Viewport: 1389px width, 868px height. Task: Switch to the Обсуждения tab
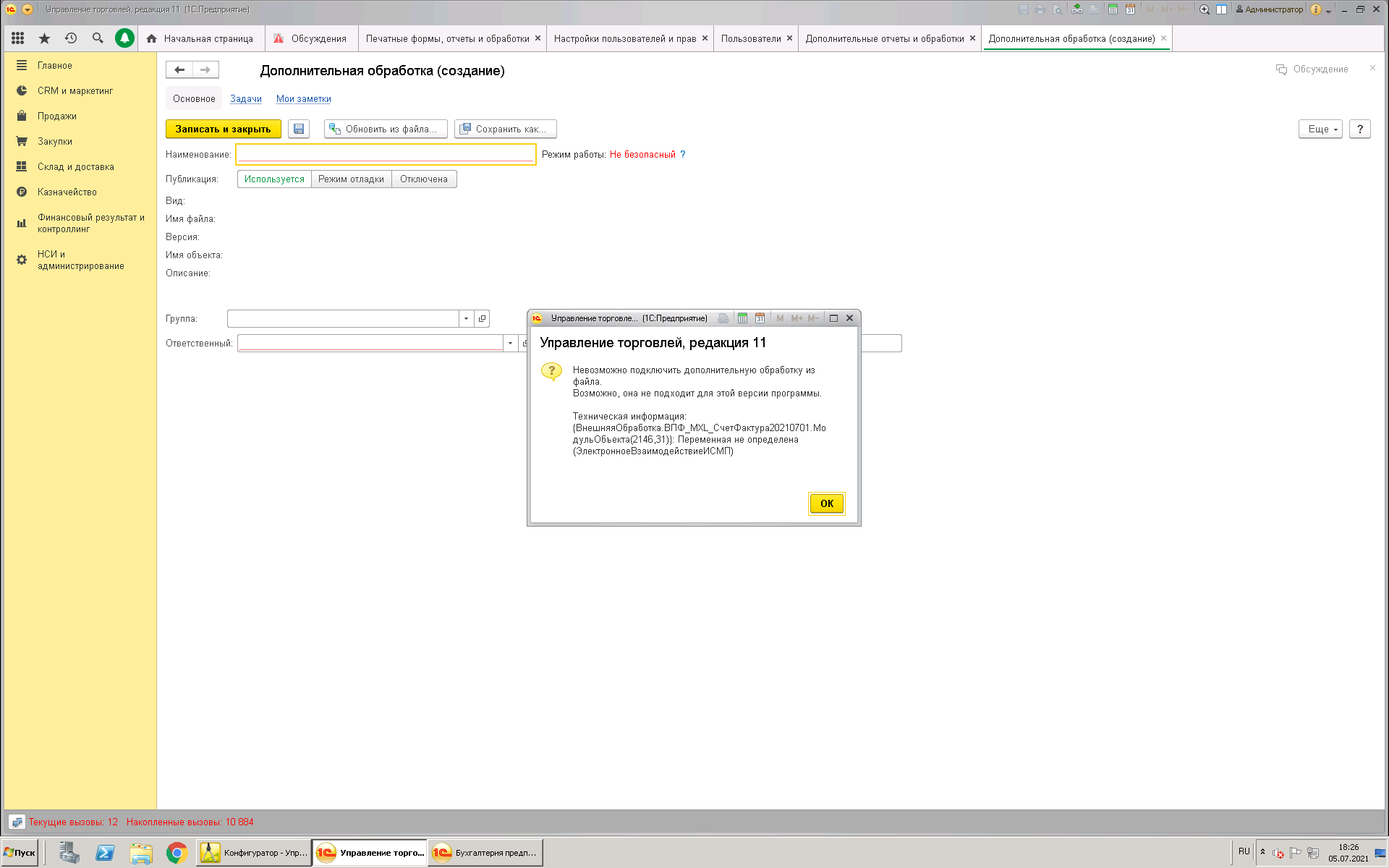click(x=310, y=38)
